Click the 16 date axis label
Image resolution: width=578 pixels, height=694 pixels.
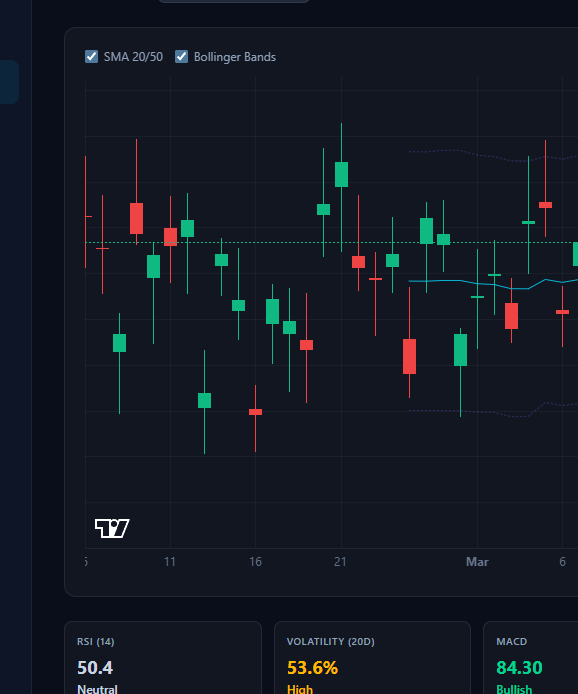[x=255, y=562]
